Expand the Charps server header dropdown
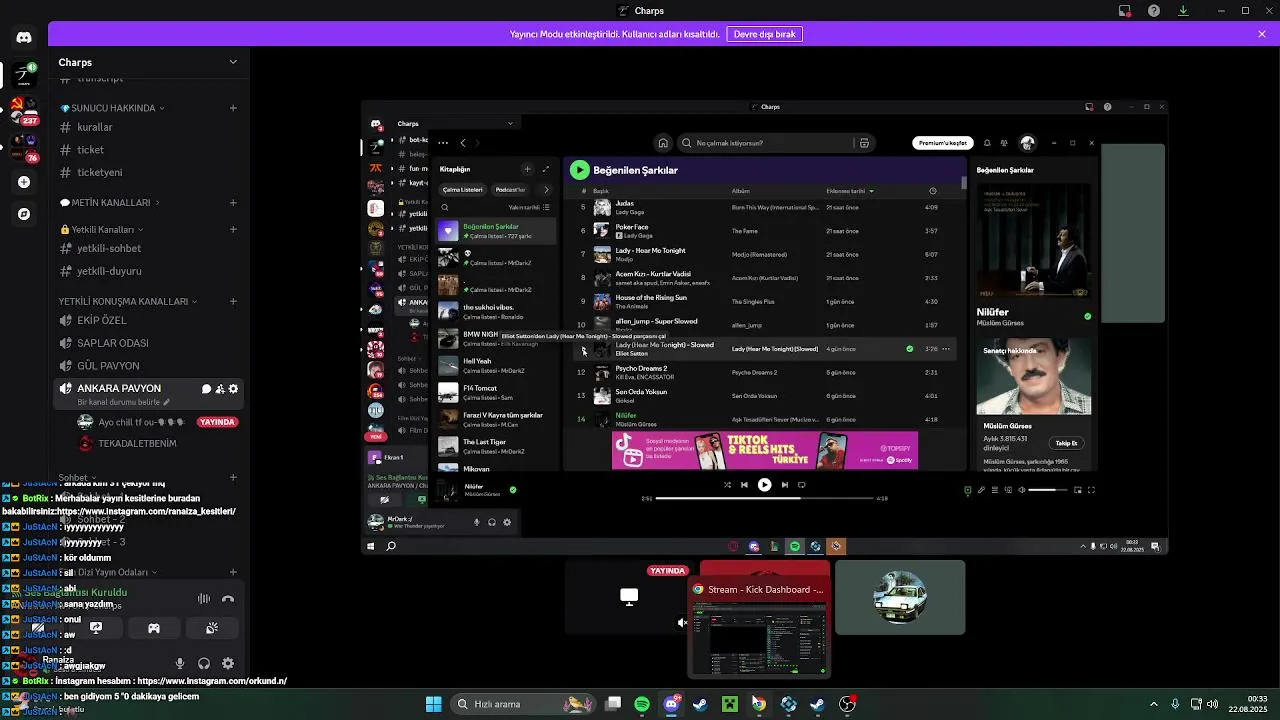1280x720 pixels. click(233, 62)
